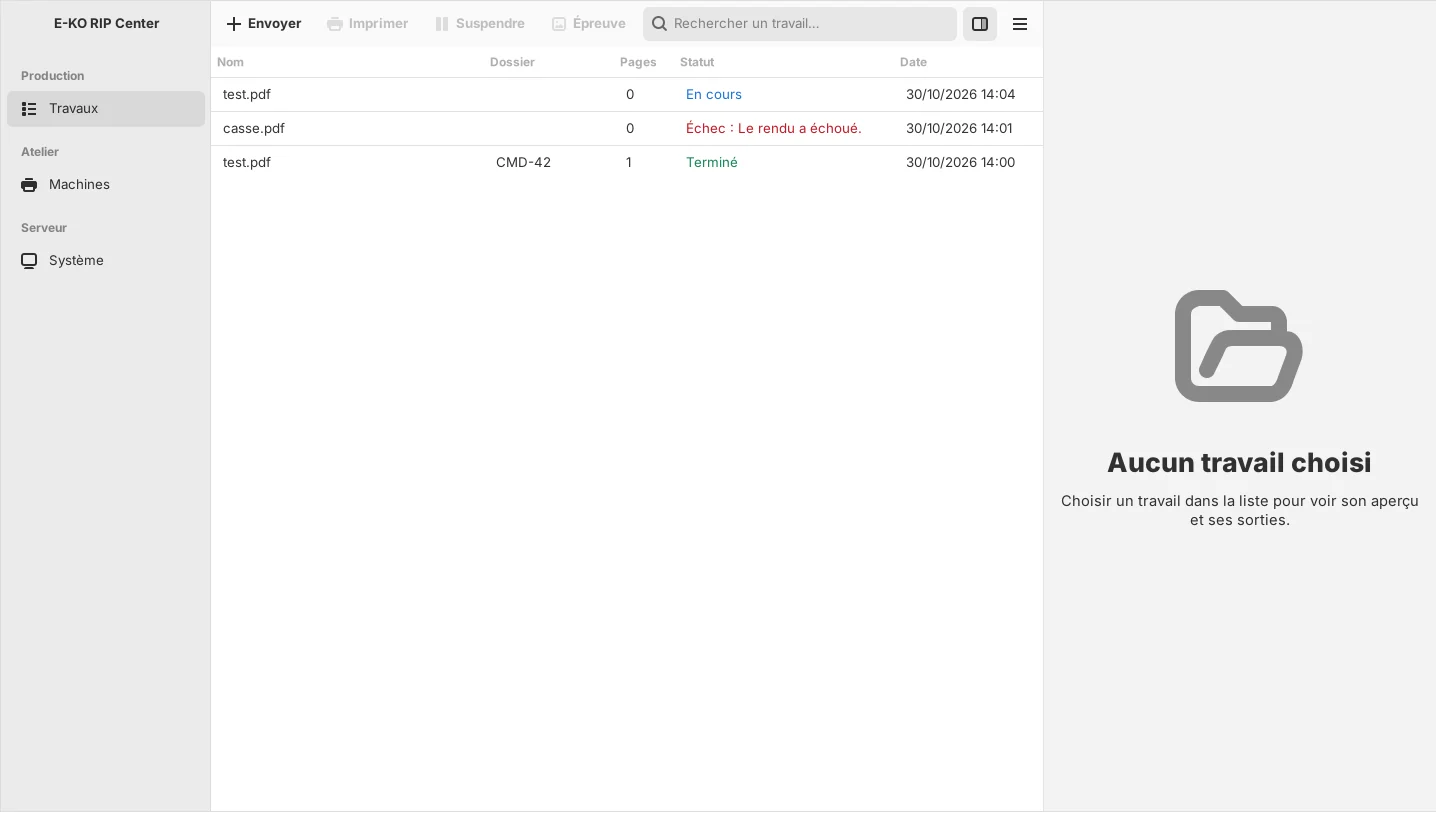This screenshot has height=814, width=1436.
Task: Click the Système monitor icon in sidebar
Action: pos(29,261)
